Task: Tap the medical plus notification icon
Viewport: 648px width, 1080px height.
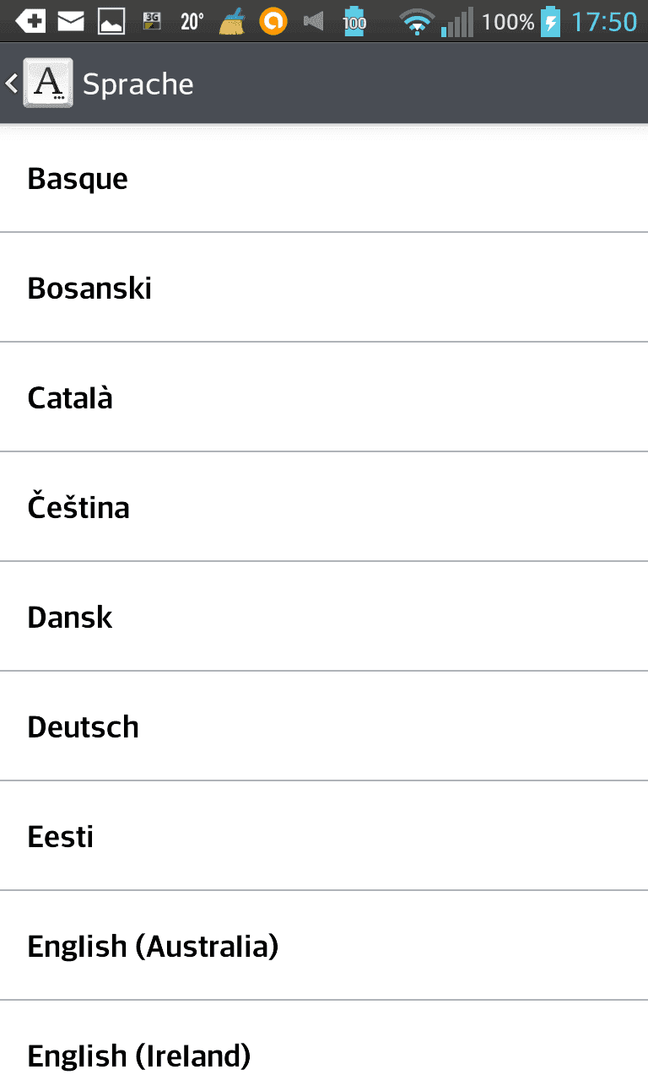Action: click(30, 22)
